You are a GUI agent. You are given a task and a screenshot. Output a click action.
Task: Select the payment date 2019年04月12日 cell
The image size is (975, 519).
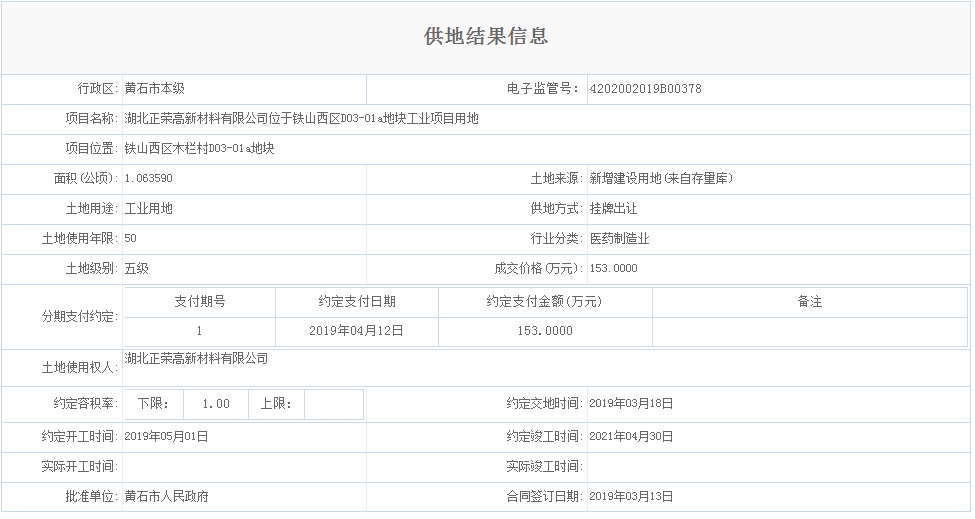(x=356, y=331)
